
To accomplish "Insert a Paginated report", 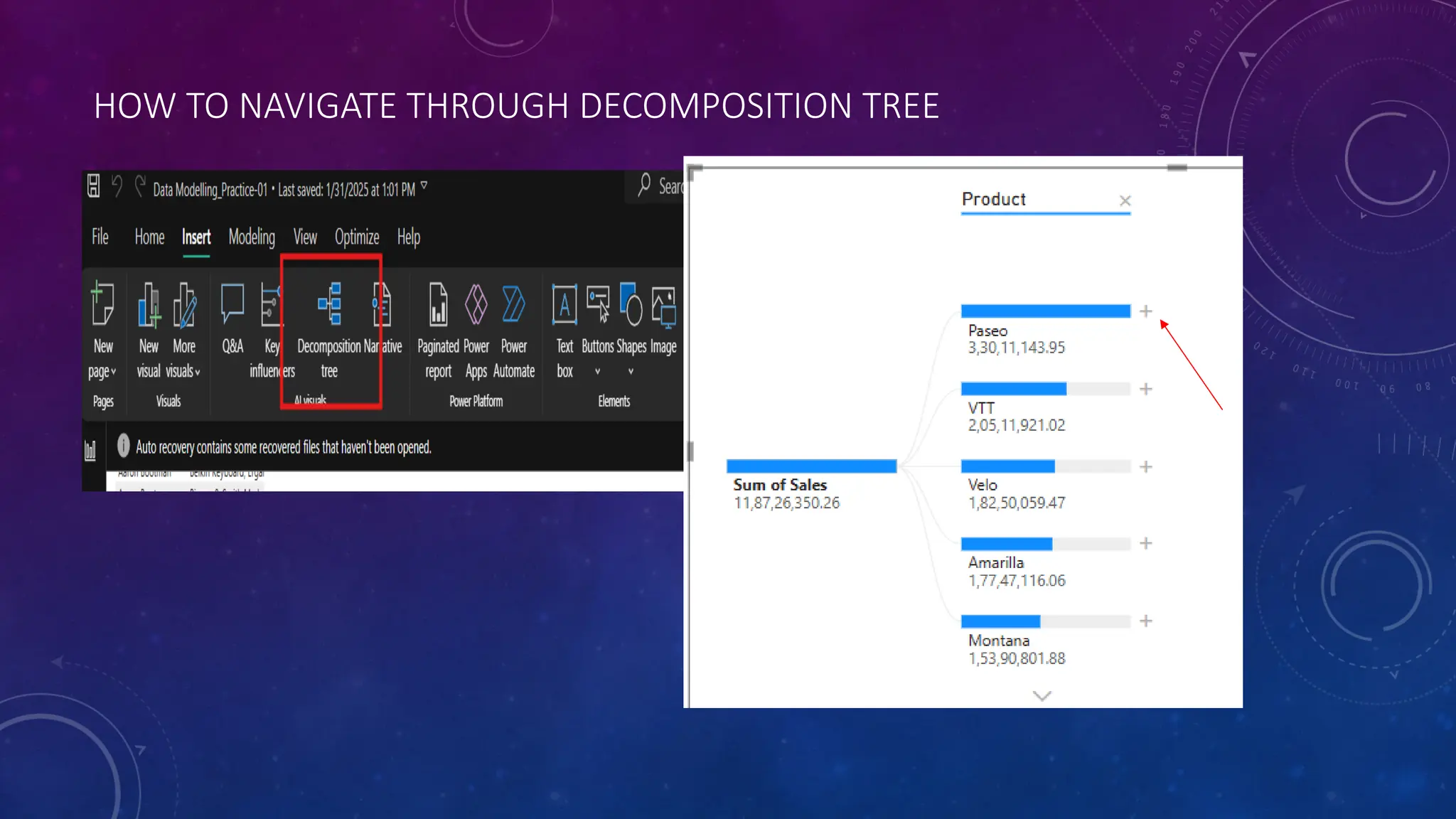I will click(438, 331).
